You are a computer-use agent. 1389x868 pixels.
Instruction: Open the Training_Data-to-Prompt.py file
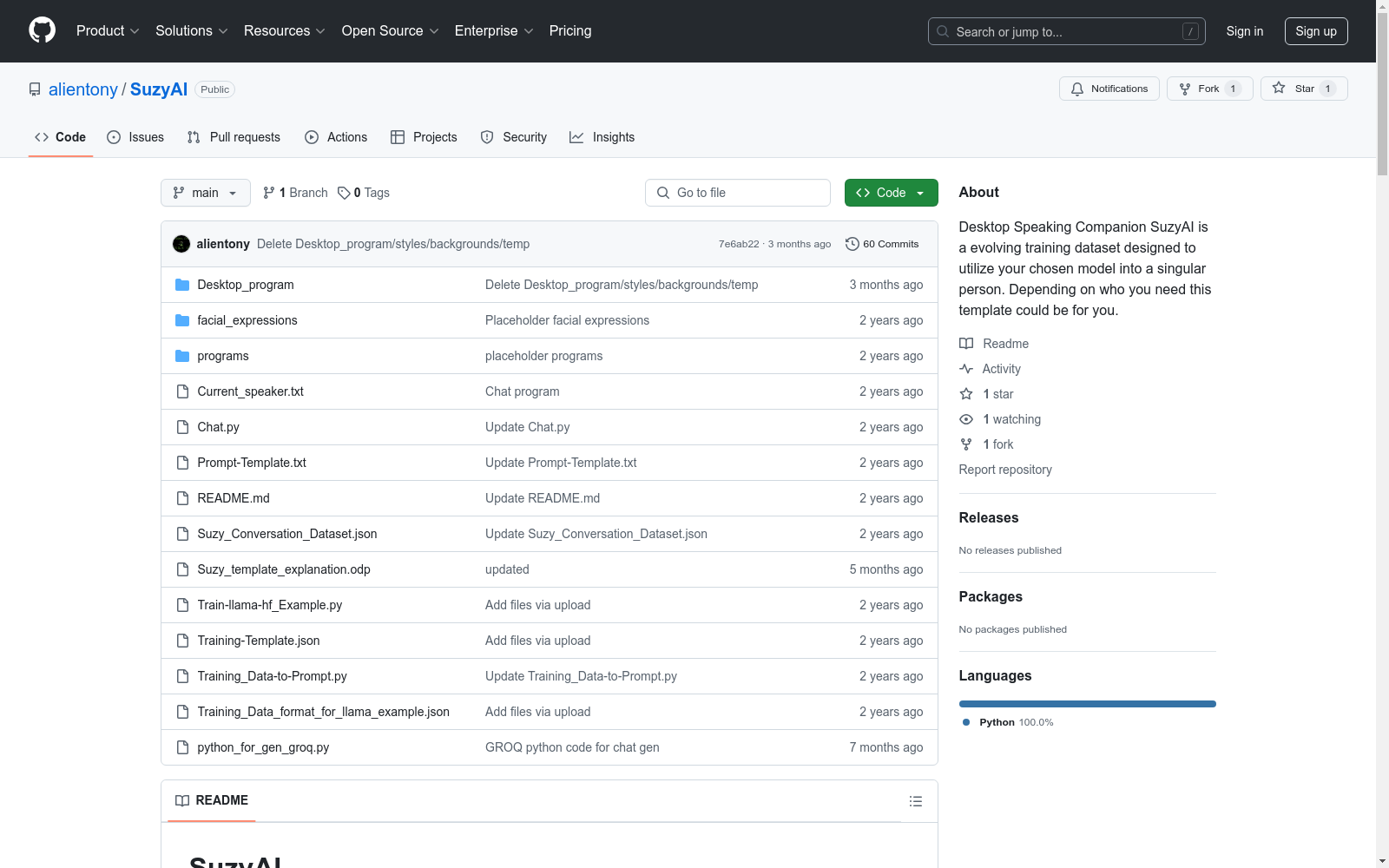click(273, 676)
